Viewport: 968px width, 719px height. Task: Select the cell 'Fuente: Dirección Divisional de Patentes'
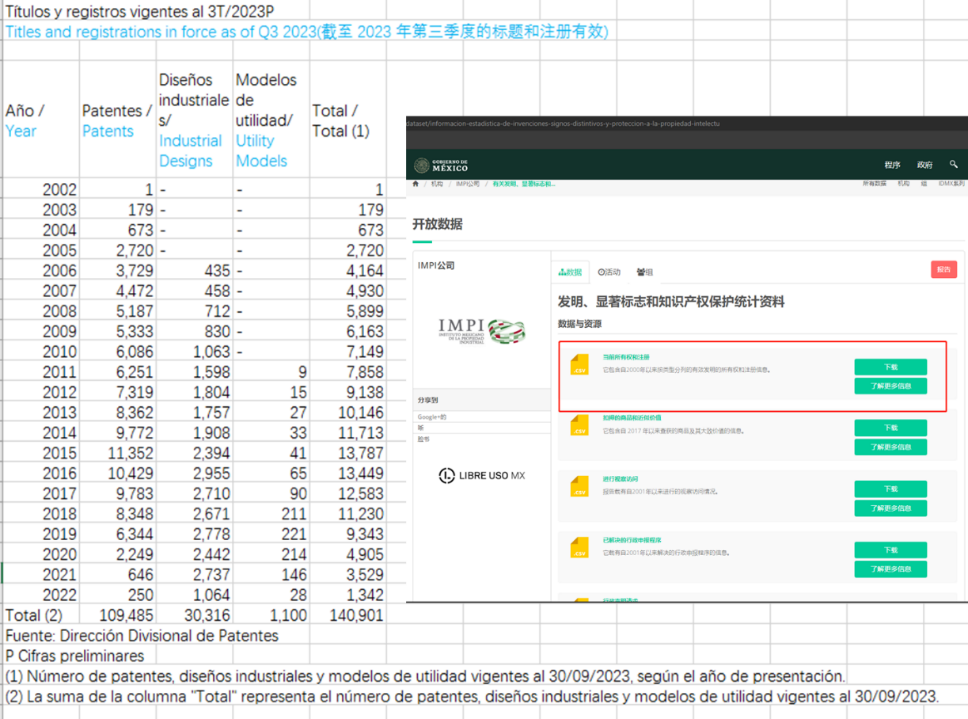click(x=142, y=636)
